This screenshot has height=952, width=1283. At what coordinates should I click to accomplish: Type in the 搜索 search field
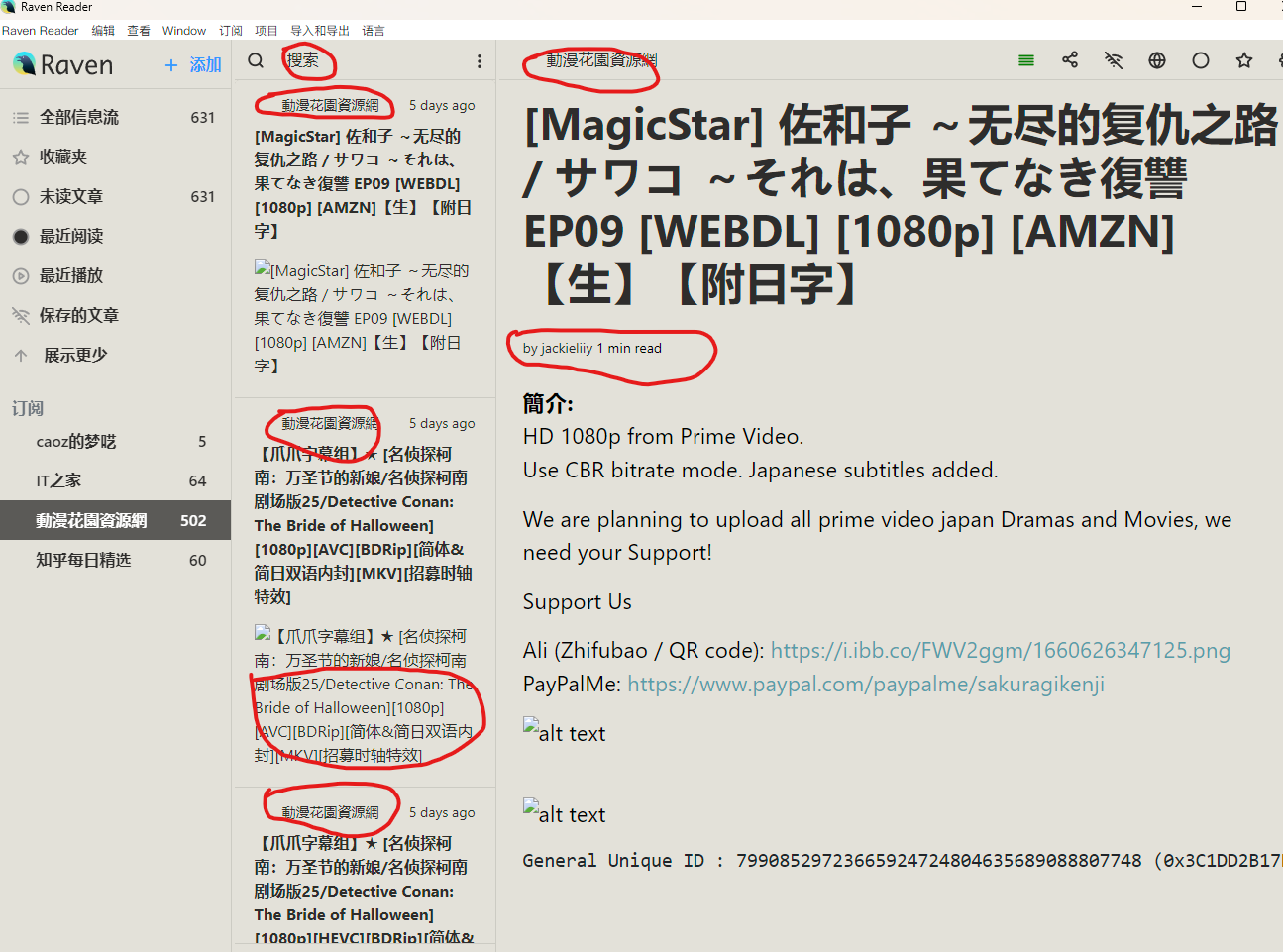pos(376,61)
